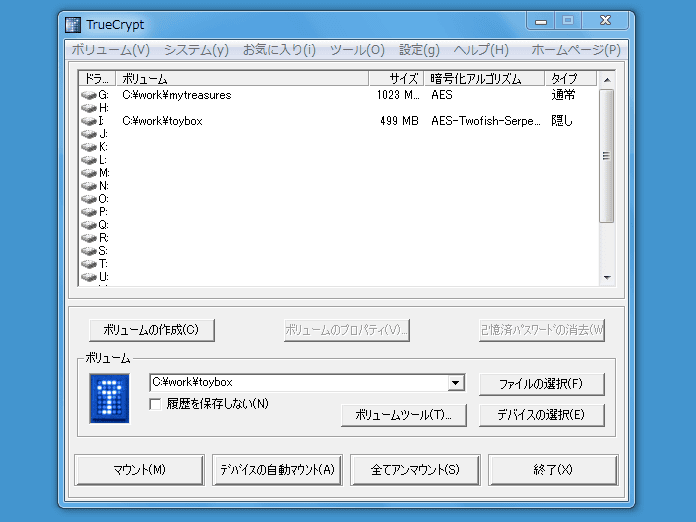Click the 499 MB size cell

click(399, 121)
